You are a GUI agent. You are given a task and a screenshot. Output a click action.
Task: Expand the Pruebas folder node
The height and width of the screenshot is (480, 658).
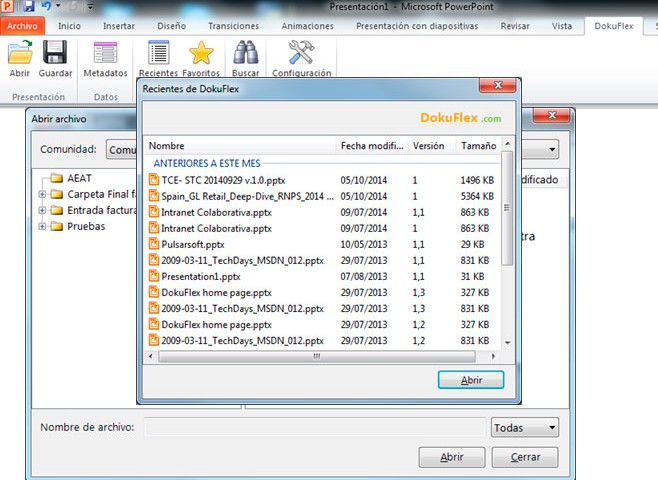42,227
